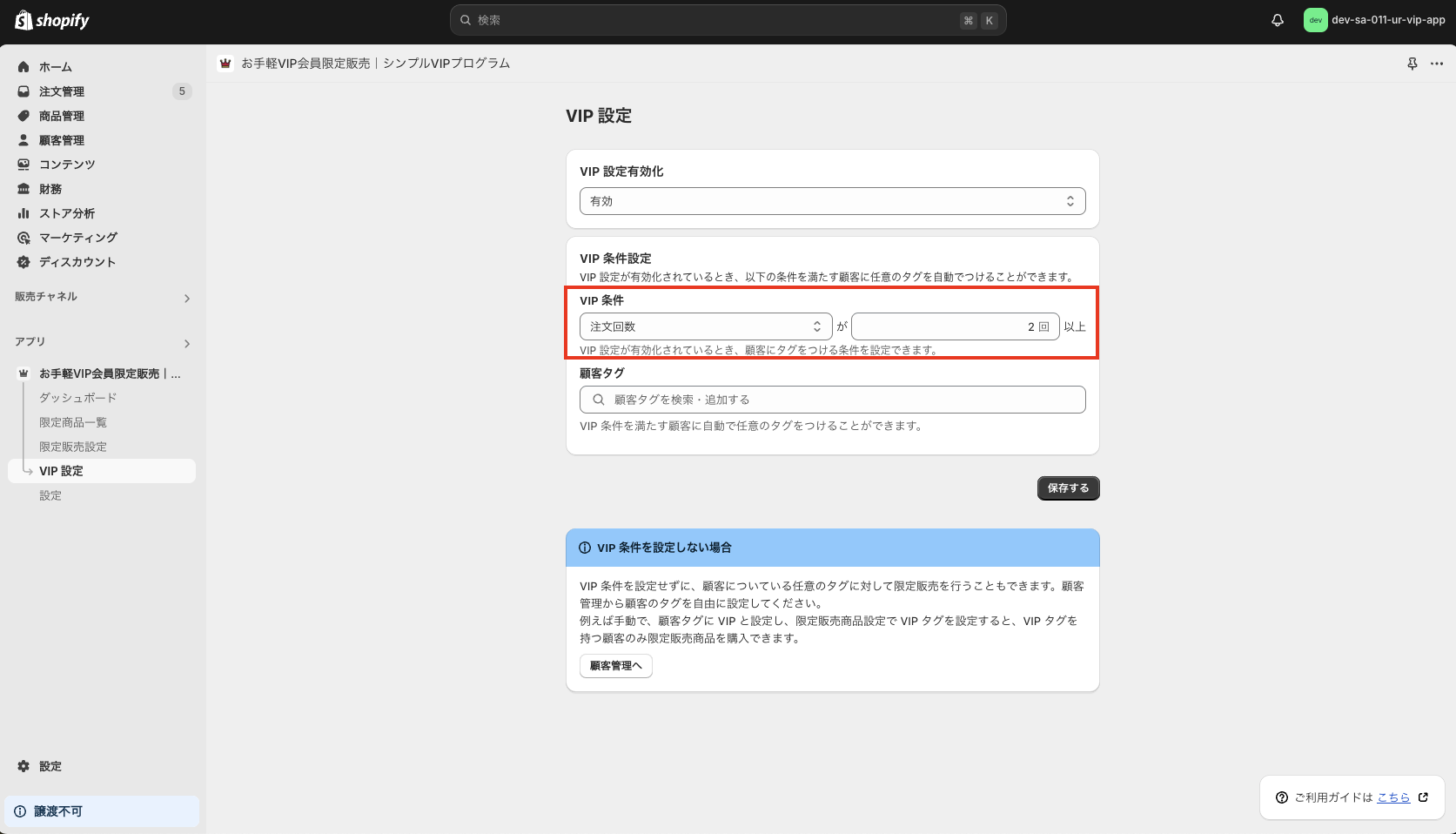Click the VIP 条件設定 section heading

click(615, 259)
